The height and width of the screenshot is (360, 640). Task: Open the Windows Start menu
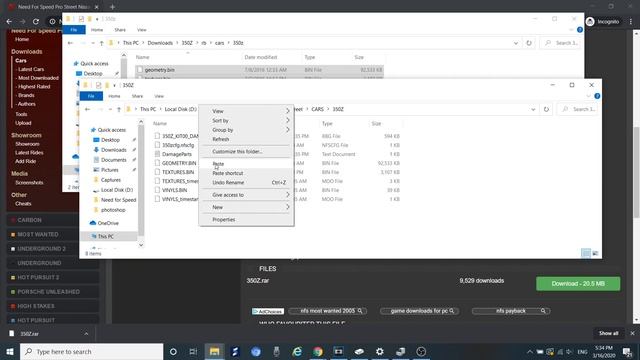[x=10, y=351]
